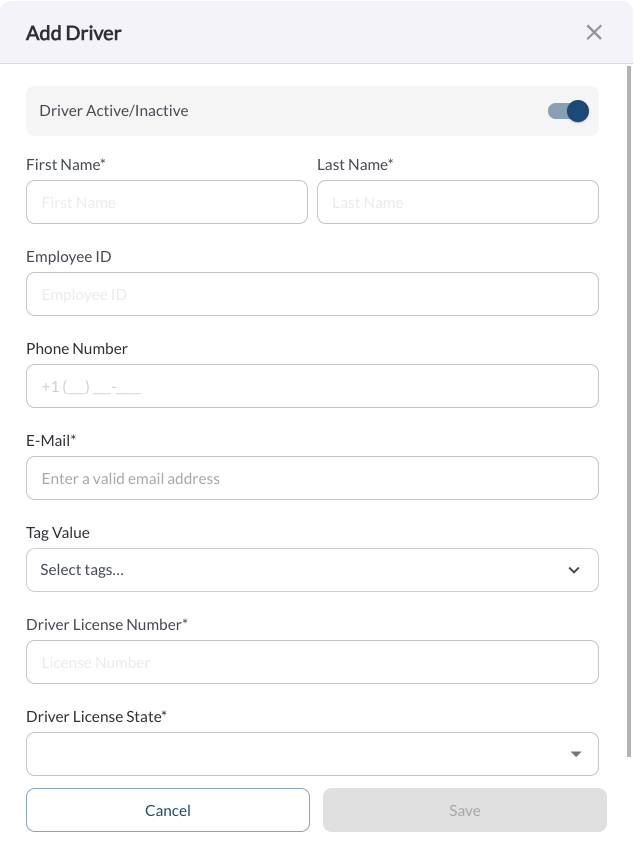Viewport: 635px width, 855px height.
Task: Click the License State caret arrow
Action: pos(576,754)
